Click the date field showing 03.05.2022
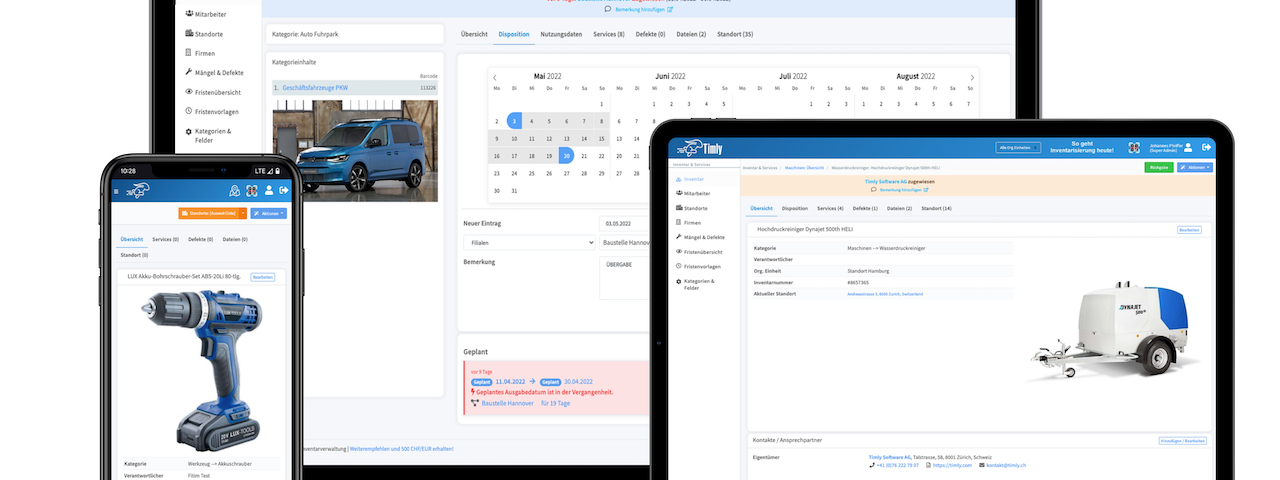 coord(625,224)
